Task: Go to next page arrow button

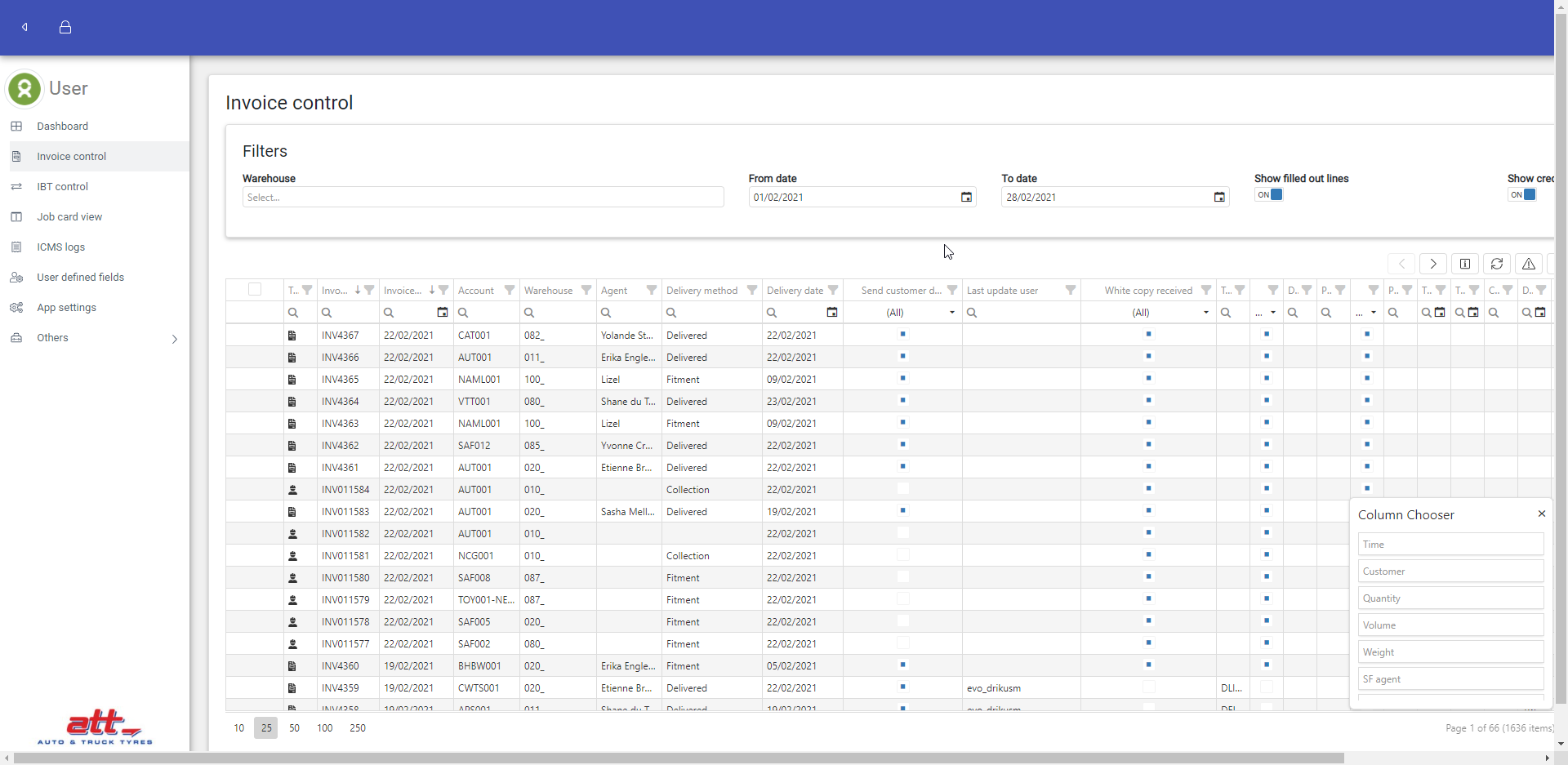Action: [x=1432, y=264]
